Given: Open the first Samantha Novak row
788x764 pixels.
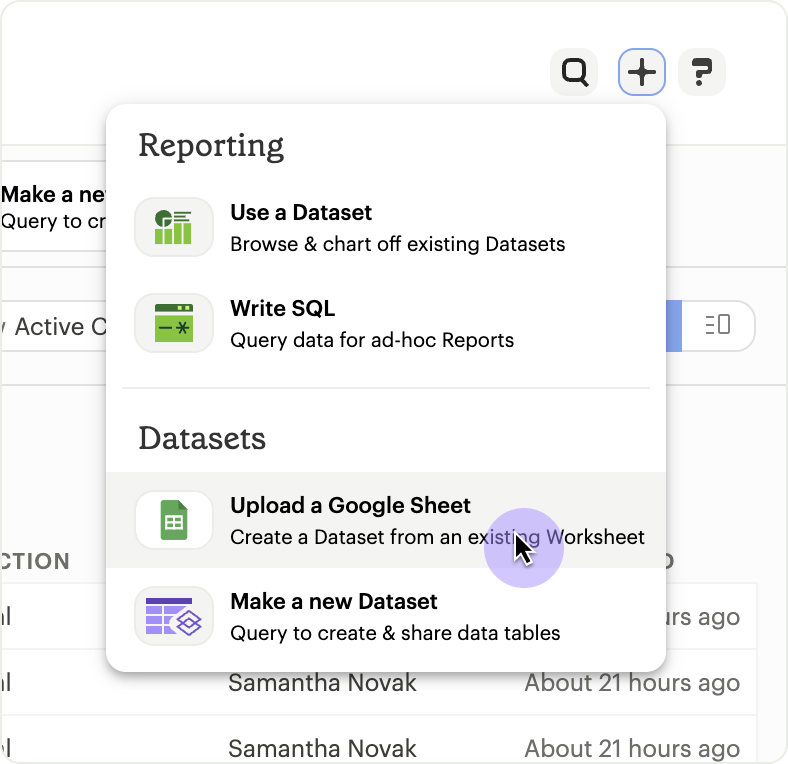Looking at the screenshot, I should pos(322,684).
